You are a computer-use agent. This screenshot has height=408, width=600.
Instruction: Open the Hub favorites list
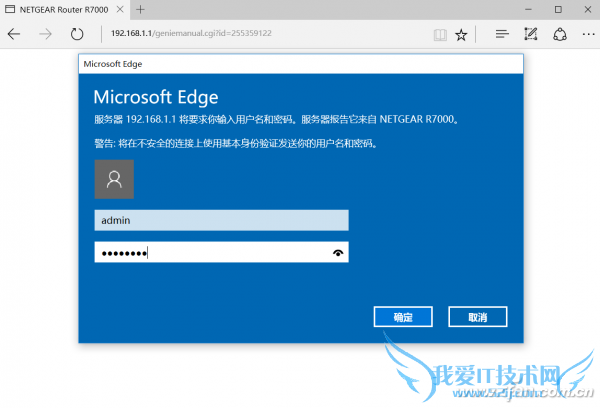pyautogui.click(x=502, y=34)
